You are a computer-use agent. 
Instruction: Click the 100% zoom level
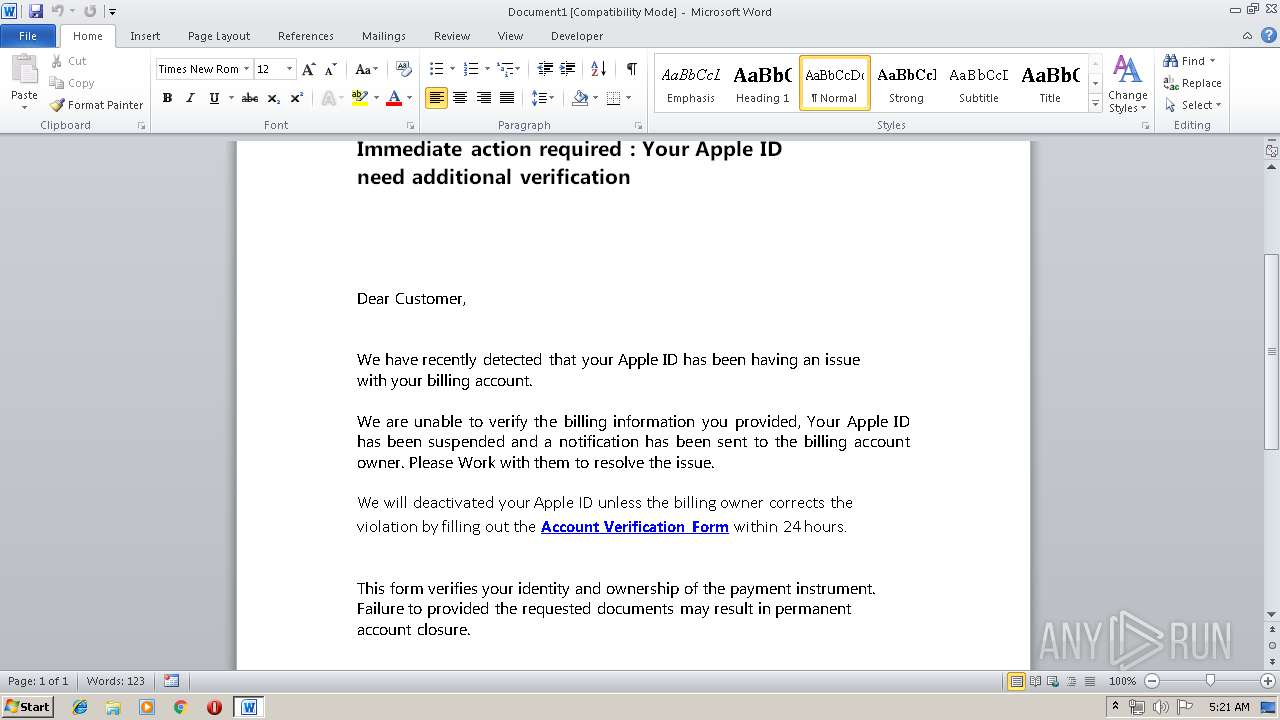[1122, 681]
